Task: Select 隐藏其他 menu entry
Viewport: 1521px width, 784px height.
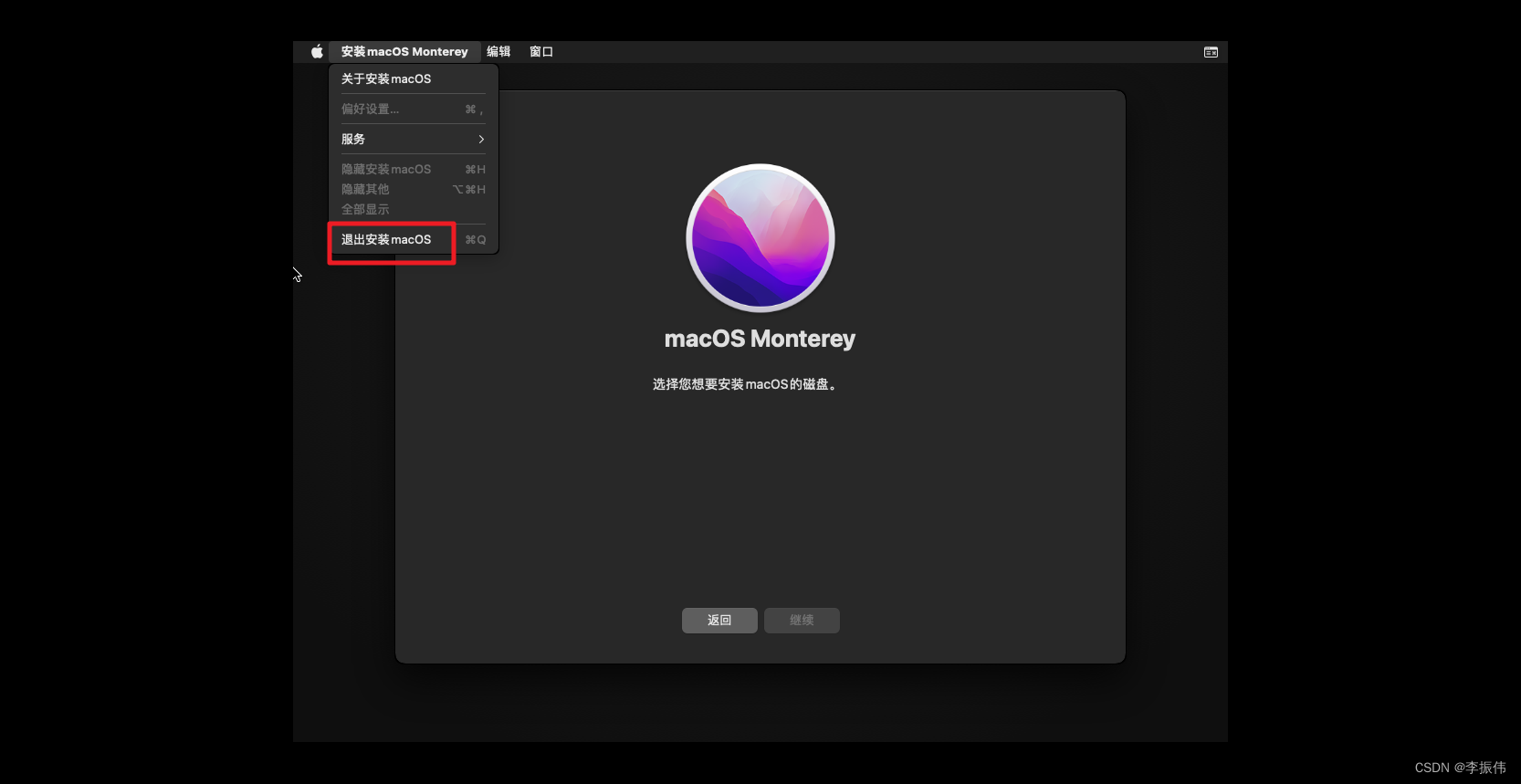Action: point(414,190)
